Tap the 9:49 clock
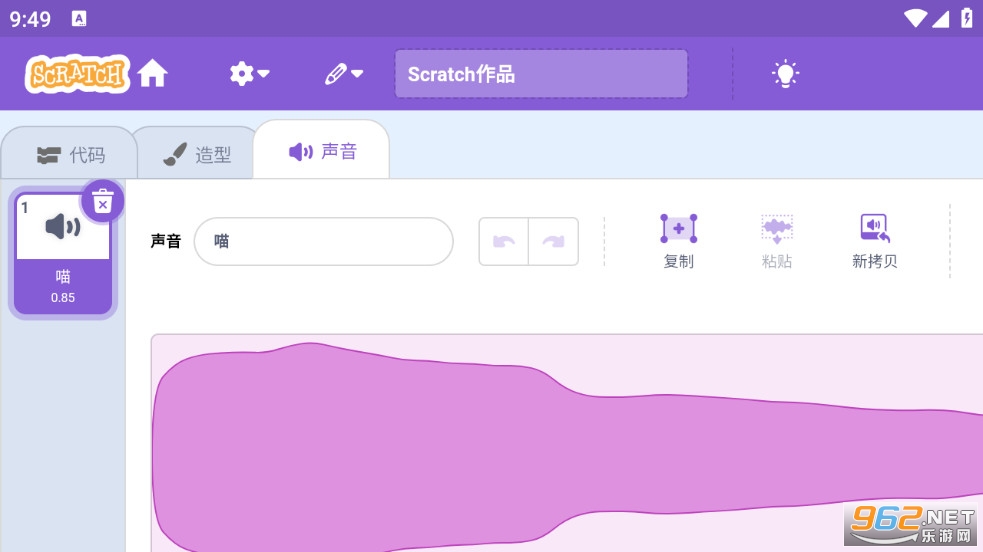The width and height of the screenshot is (983, 552). [30, 19]
